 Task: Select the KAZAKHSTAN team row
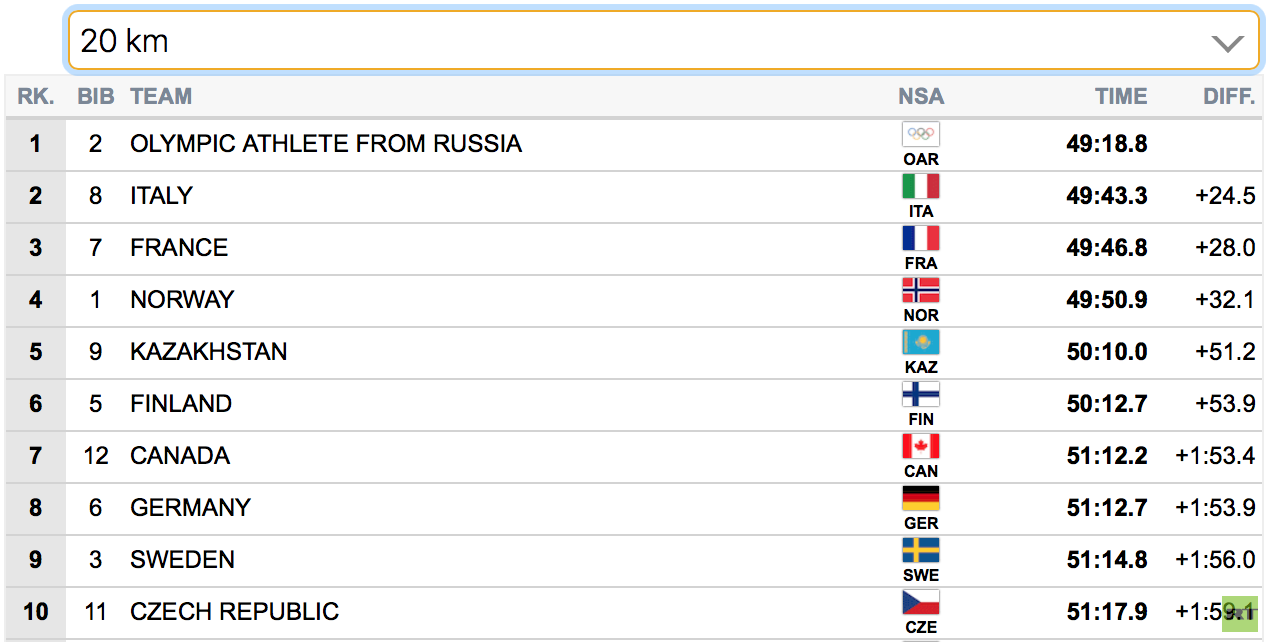point(634,352)
